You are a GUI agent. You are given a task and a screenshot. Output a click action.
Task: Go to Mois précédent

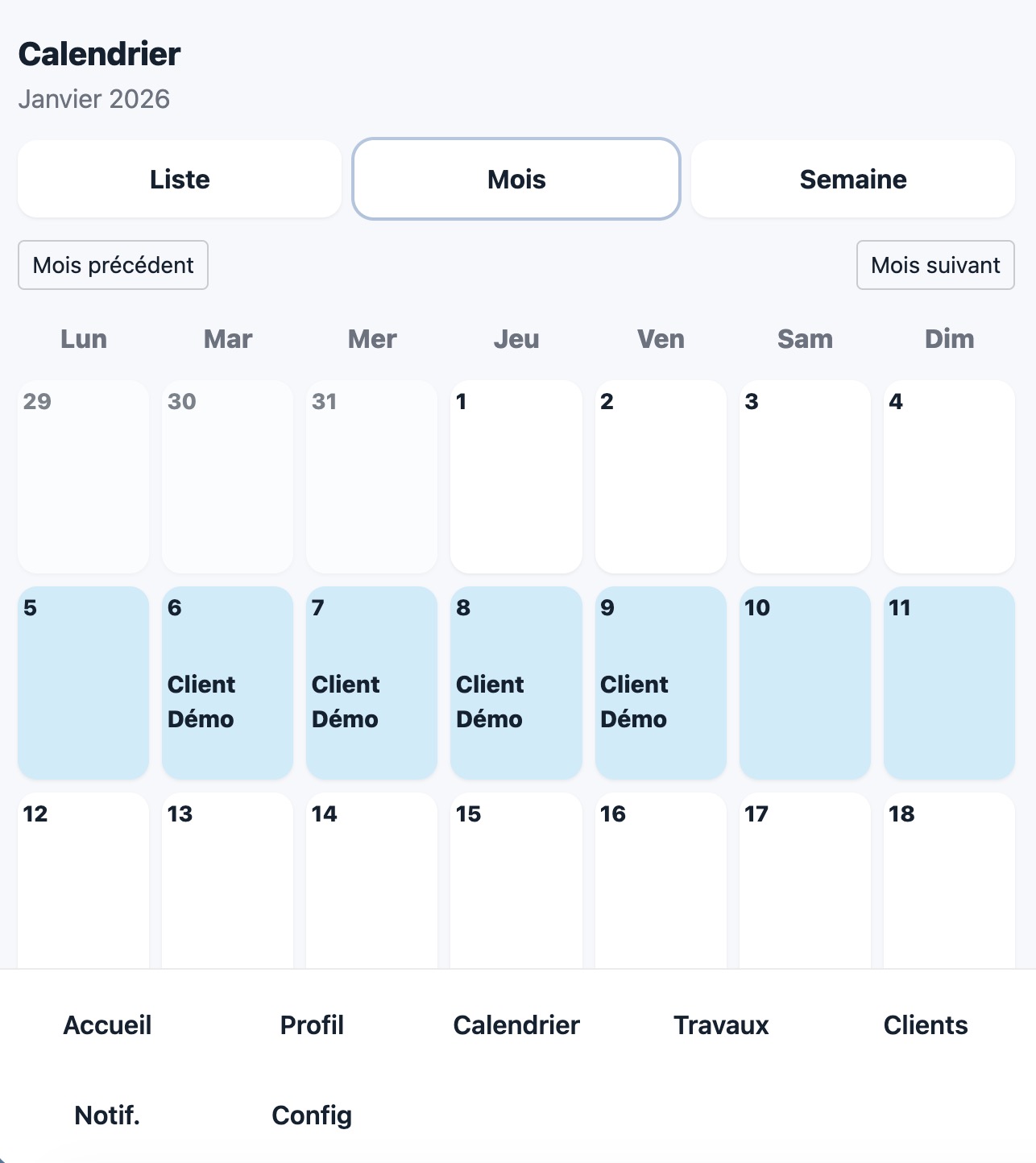(113, 265)
